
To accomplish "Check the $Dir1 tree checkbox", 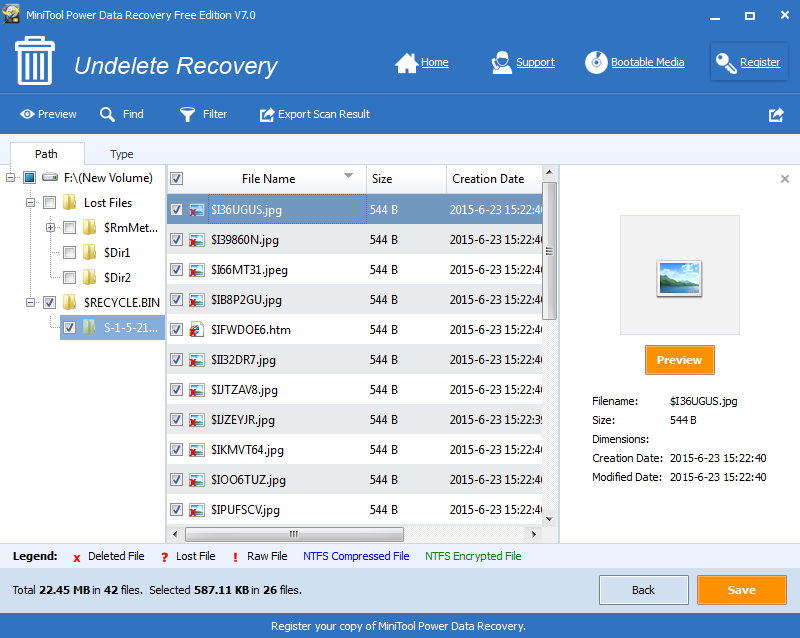I will click(69, 252).
